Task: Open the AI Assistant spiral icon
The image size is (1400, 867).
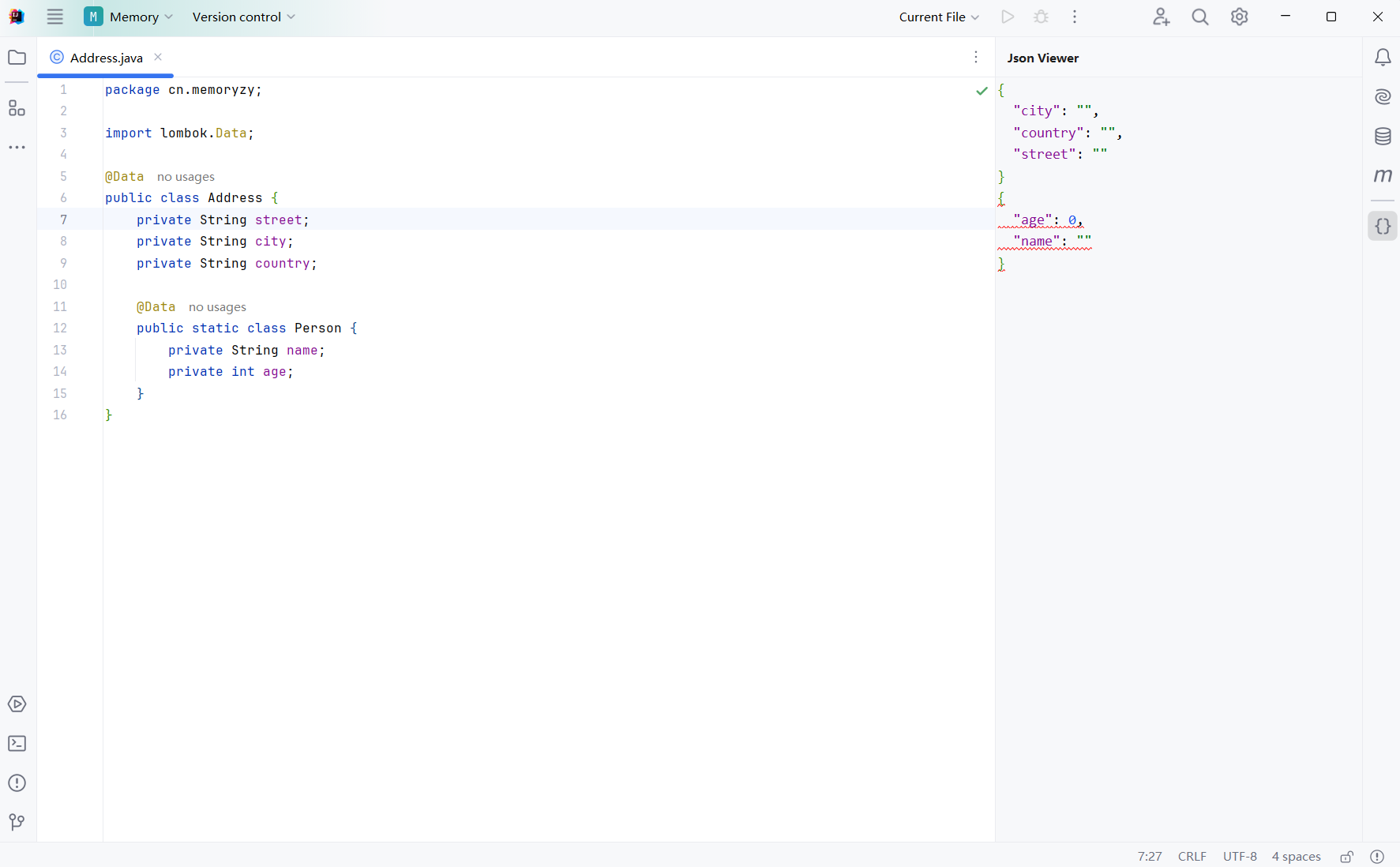Action: tap(1383, 96)
